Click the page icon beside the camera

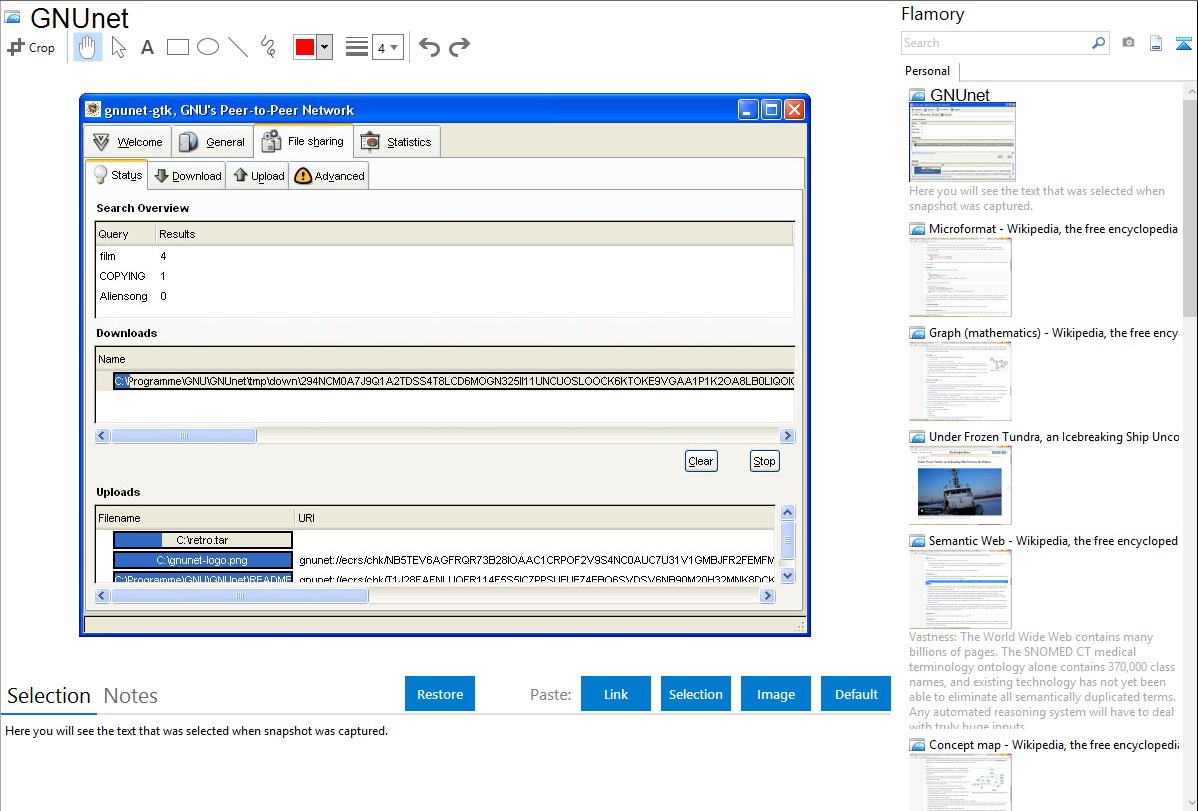coord(1156,43)
